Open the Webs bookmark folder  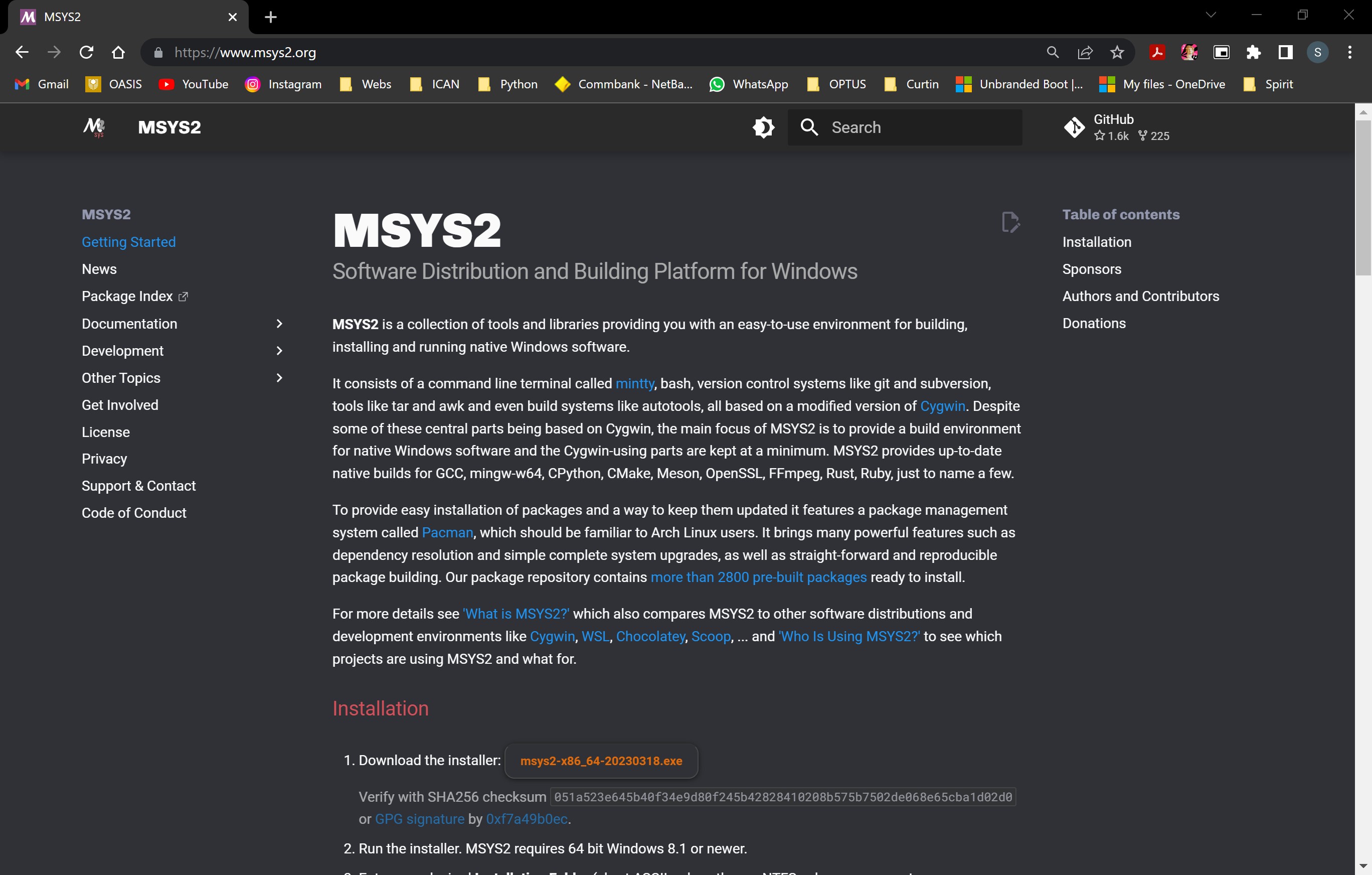point(365,84)
